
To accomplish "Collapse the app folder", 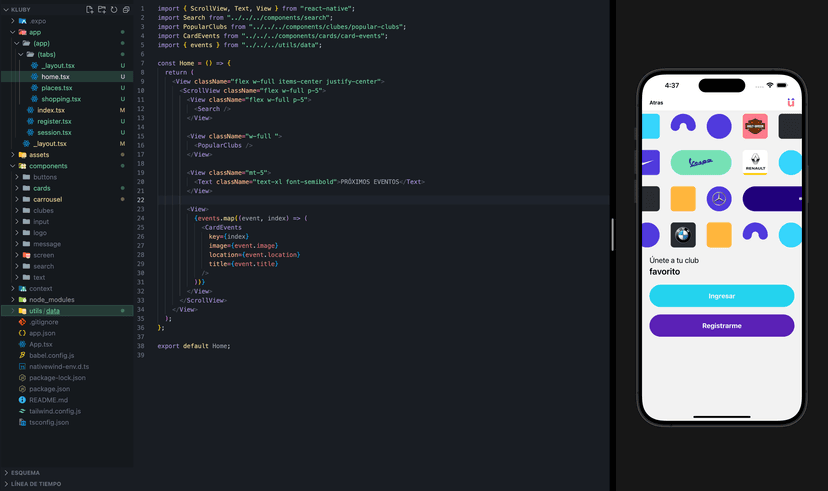I will pos(13,32).
